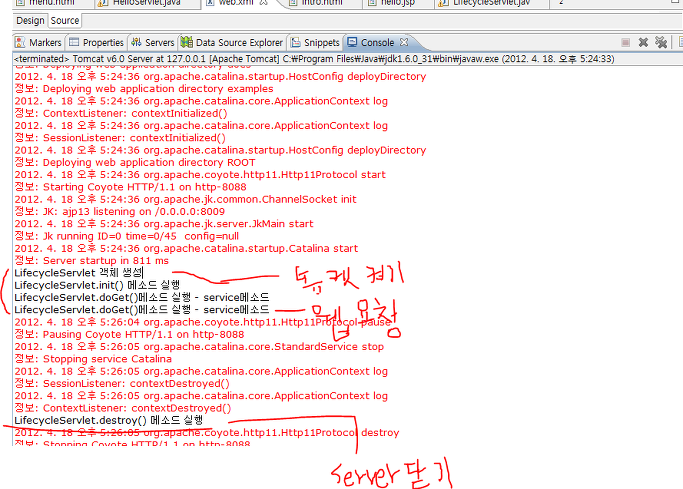Open the Data Source Explorer tab
The height and width of the screenshot is (489, 683).
[x=232, y=42]
